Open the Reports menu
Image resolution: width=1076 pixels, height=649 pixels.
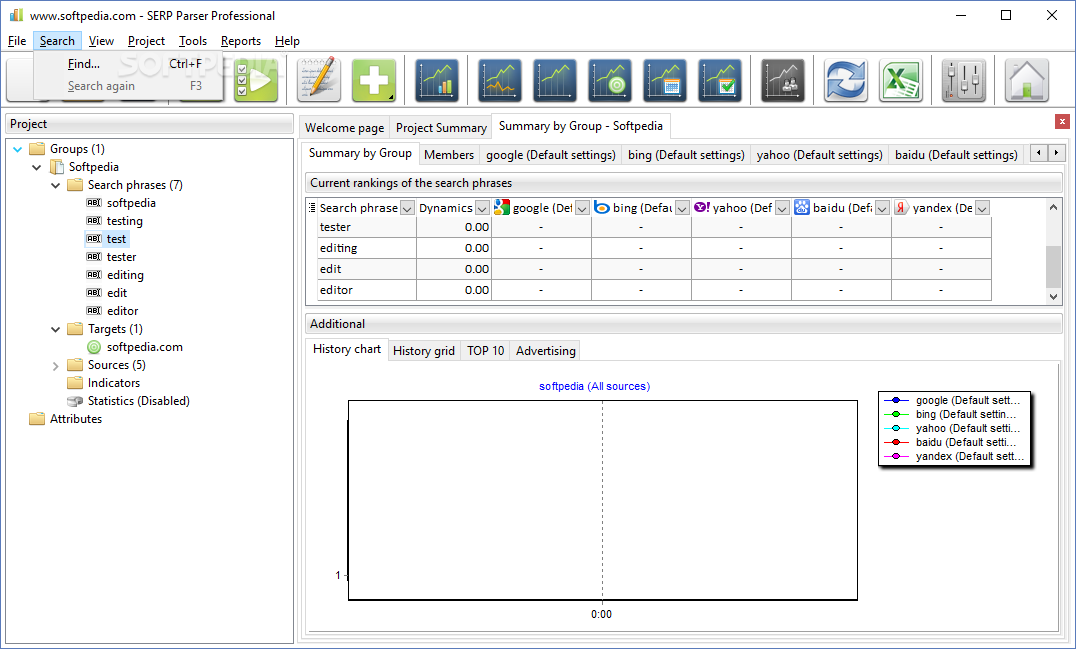coord(241,41)
